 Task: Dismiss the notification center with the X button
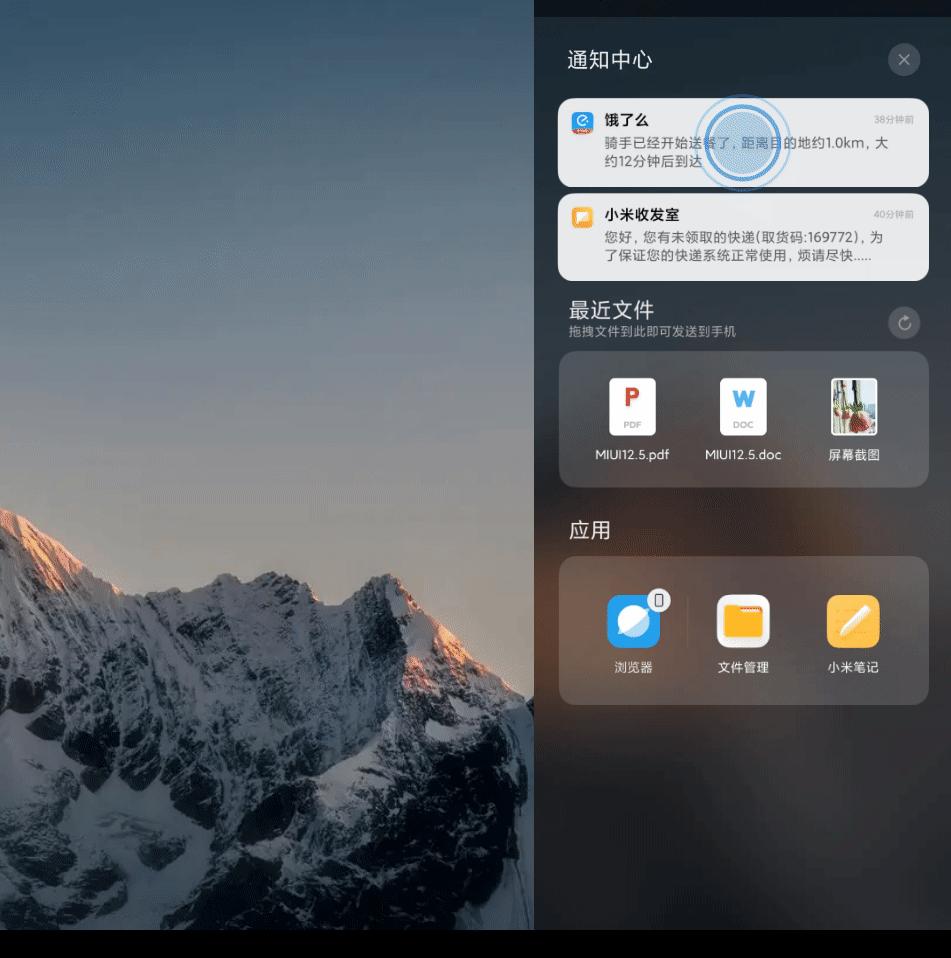pyautogui.click(x=904, y=59)
